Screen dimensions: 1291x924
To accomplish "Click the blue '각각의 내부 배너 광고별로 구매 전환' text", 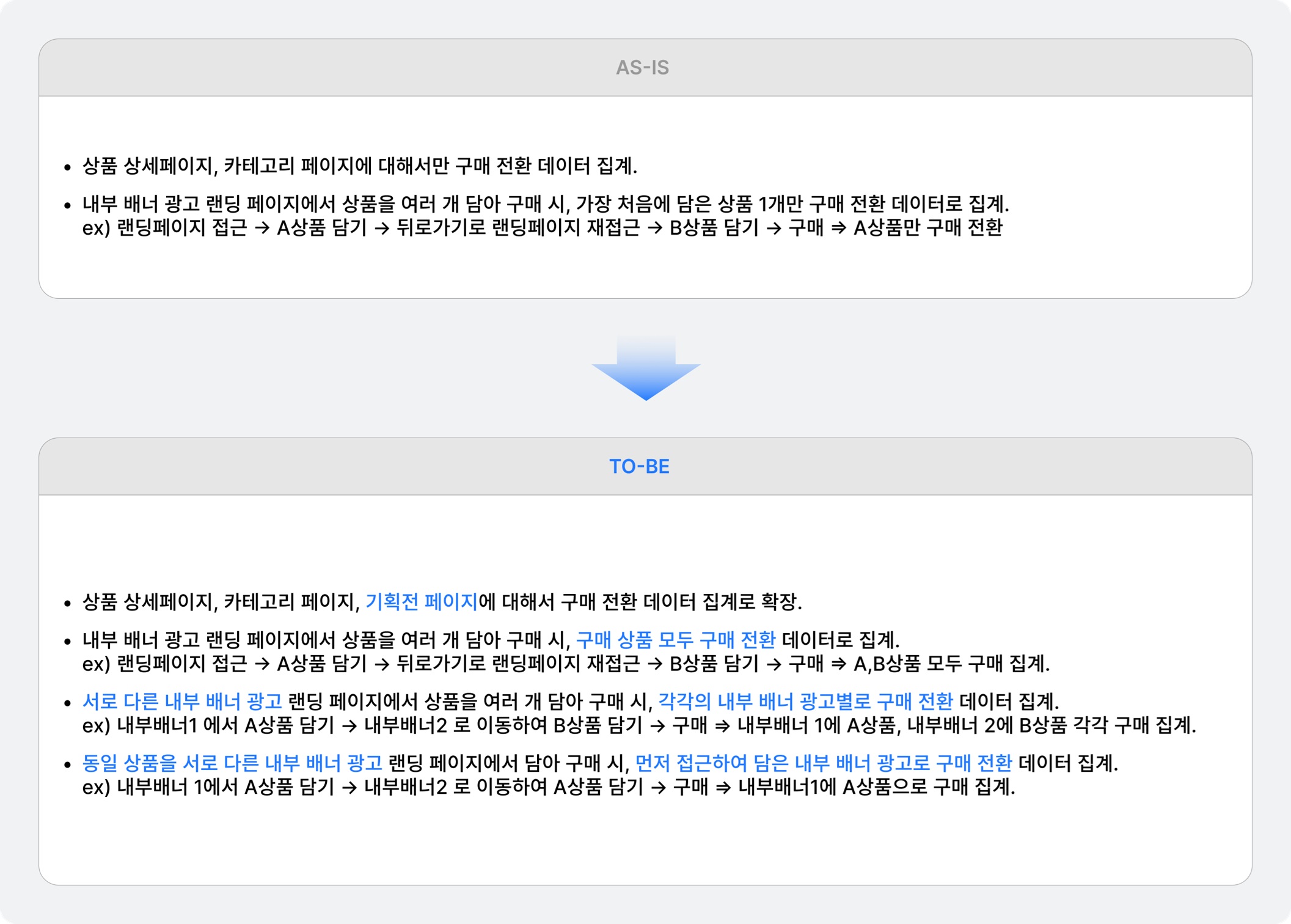I will click(805, 702).
